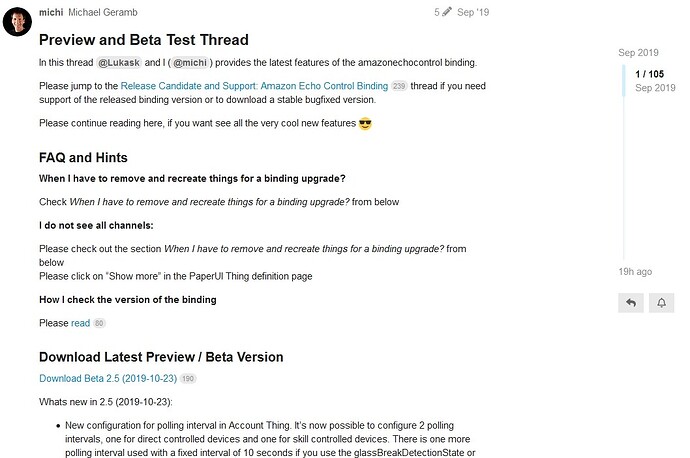690x458 pixels.
Task: Click the 190 download count badge
Action: point(188,379)
